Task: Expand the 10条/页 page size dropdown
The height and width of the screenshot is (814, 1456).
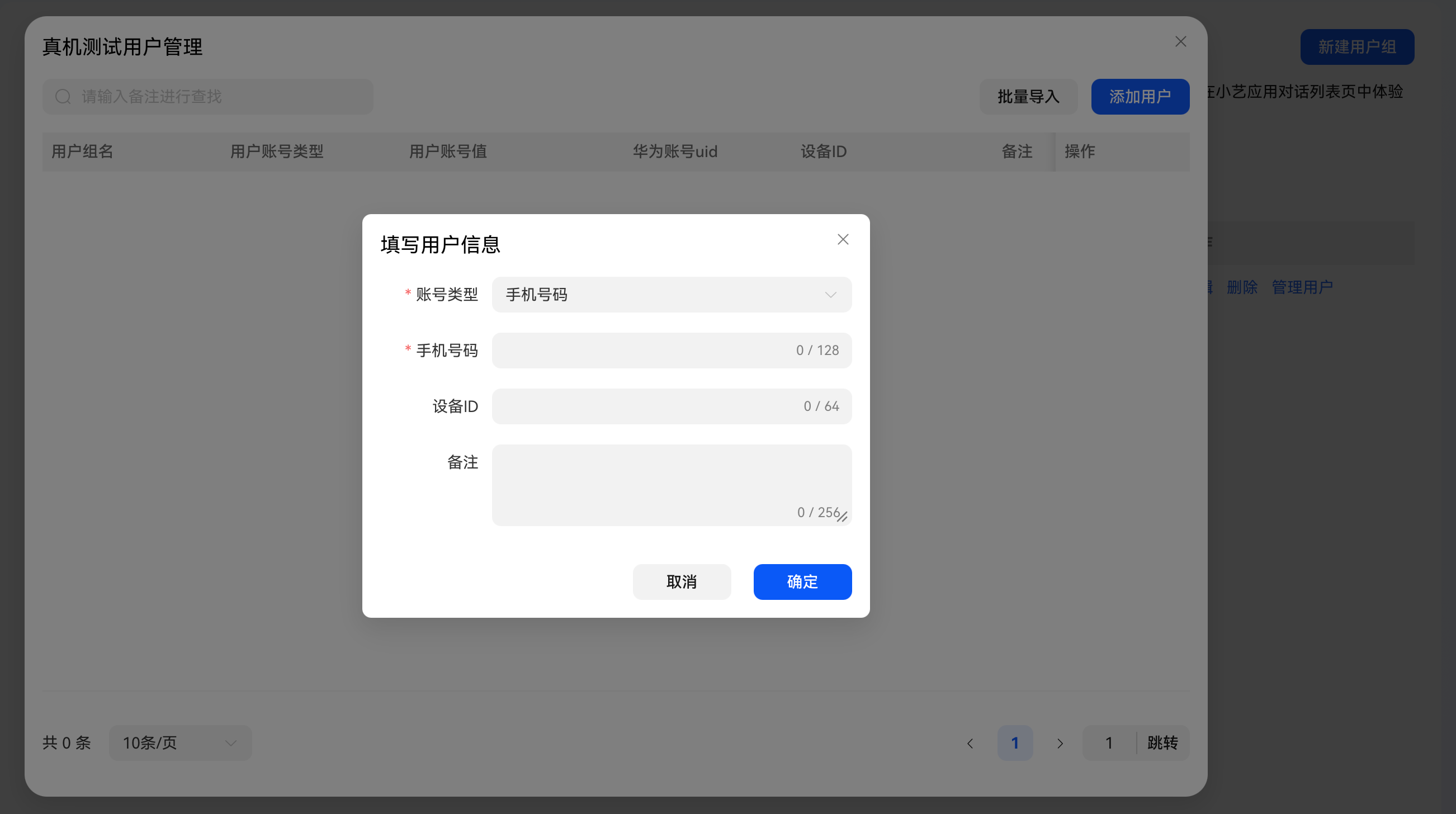Action: pyautogui.click(x=180, y=743)
